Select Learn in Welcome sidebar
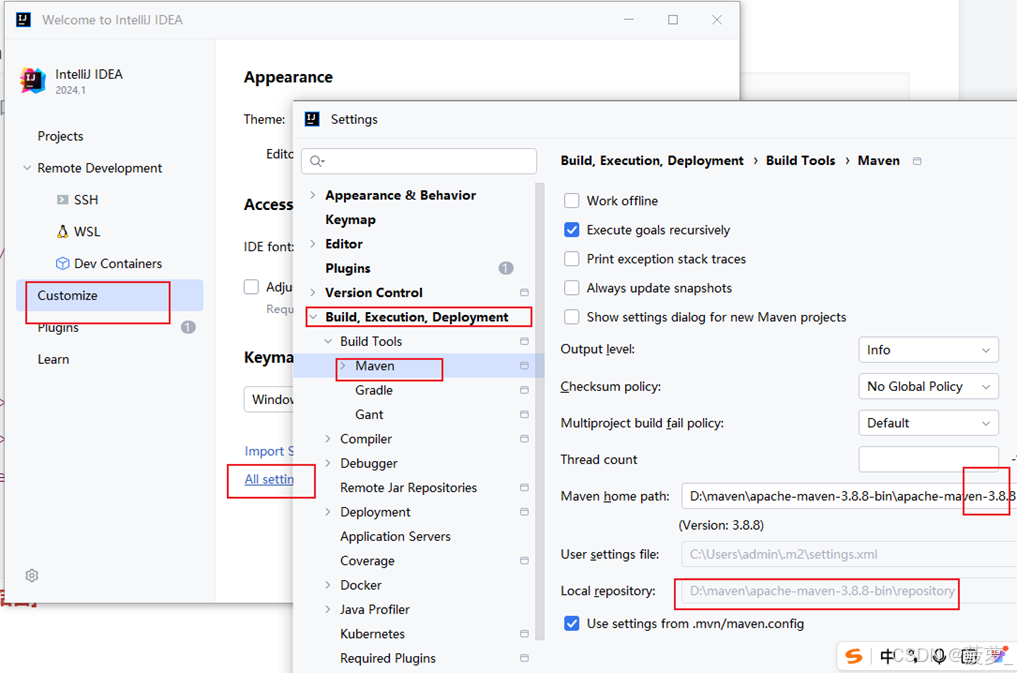This screenshot has height=673, width=1017. tap(53, 359)
